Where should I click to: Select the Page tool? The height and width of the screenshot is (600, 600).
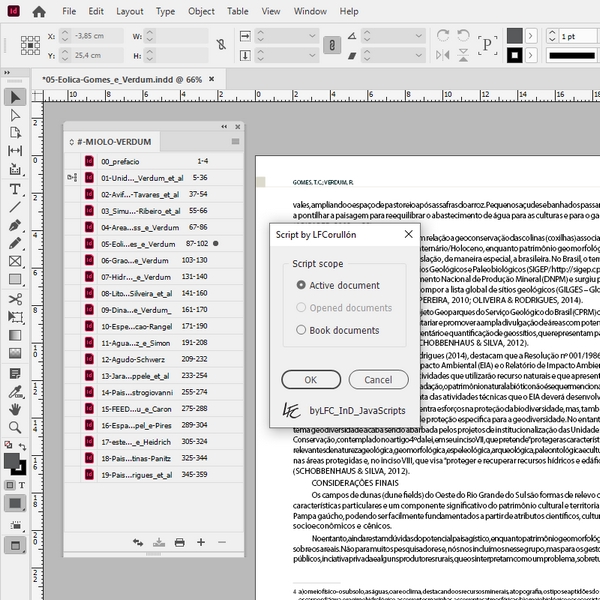pos(15,133)
